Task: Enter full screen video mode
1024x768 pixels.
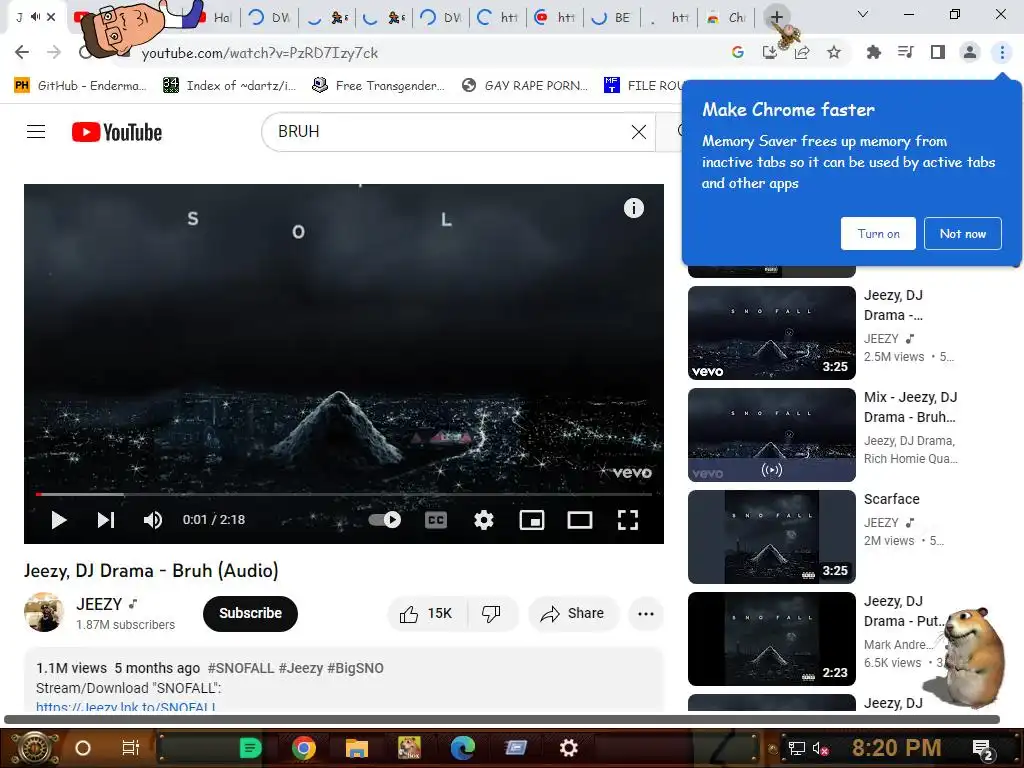Action: [628, 520]
